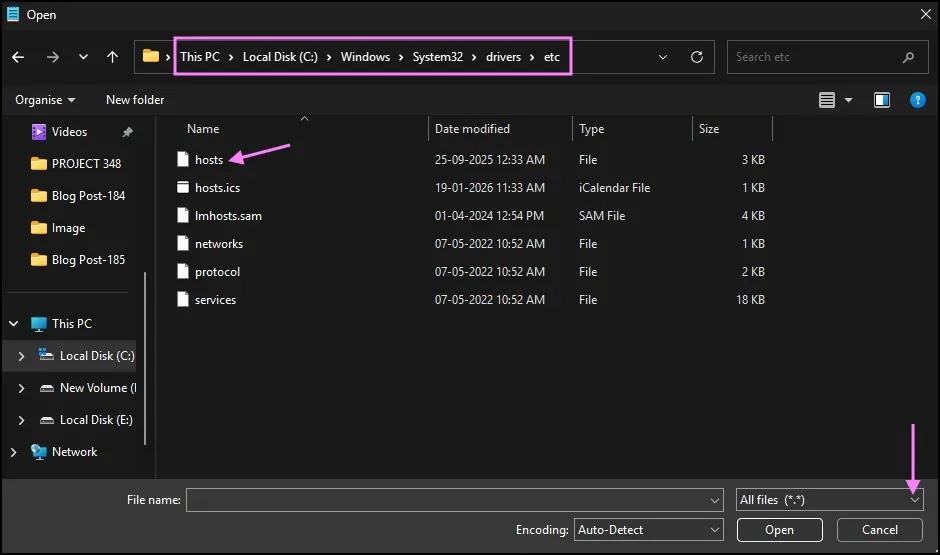Select 'System32' breadcrumb segment

click(x=437, y=57)
